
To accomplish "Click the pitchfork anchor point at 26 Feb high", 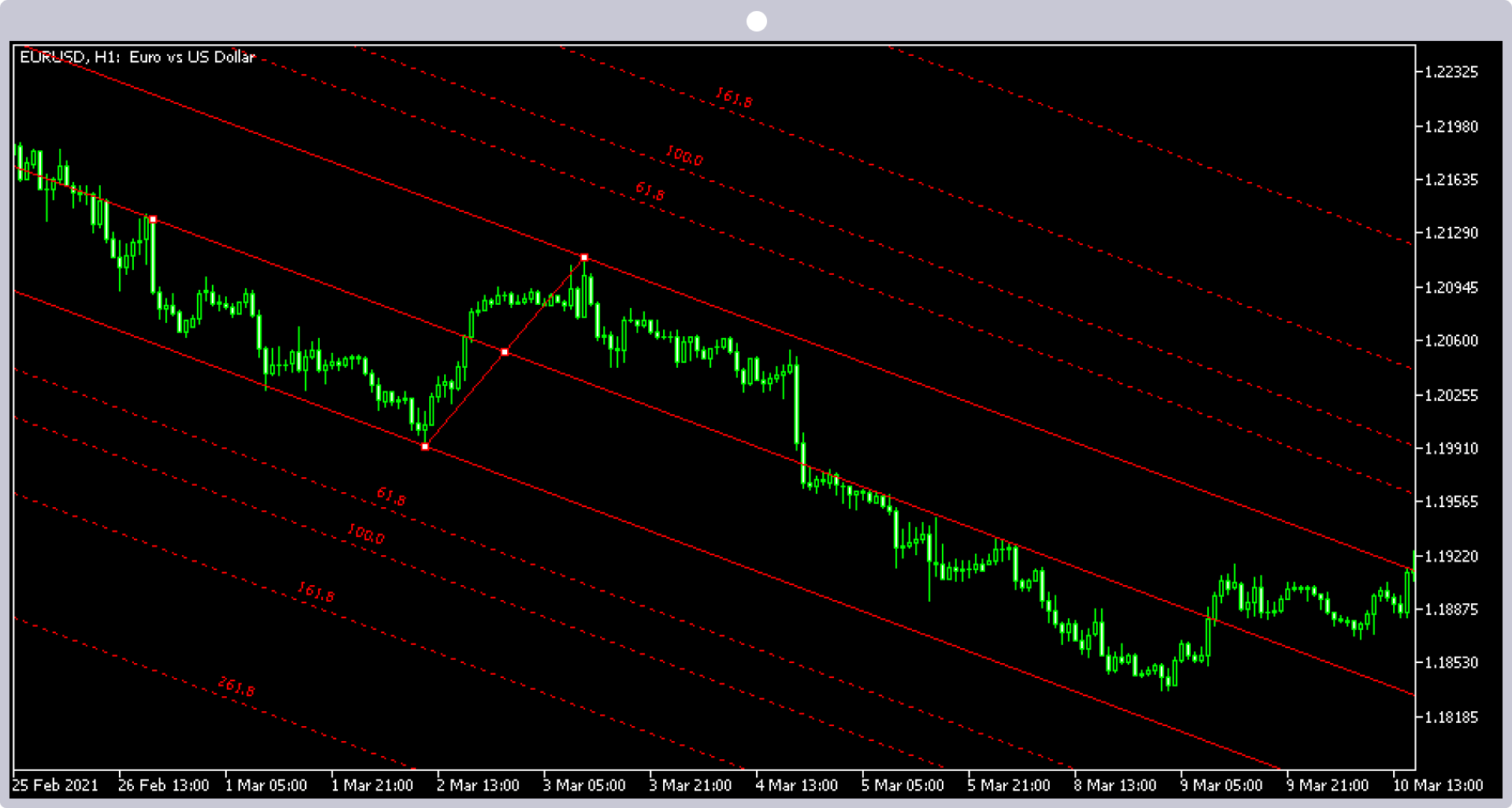I will click(153, 220).
